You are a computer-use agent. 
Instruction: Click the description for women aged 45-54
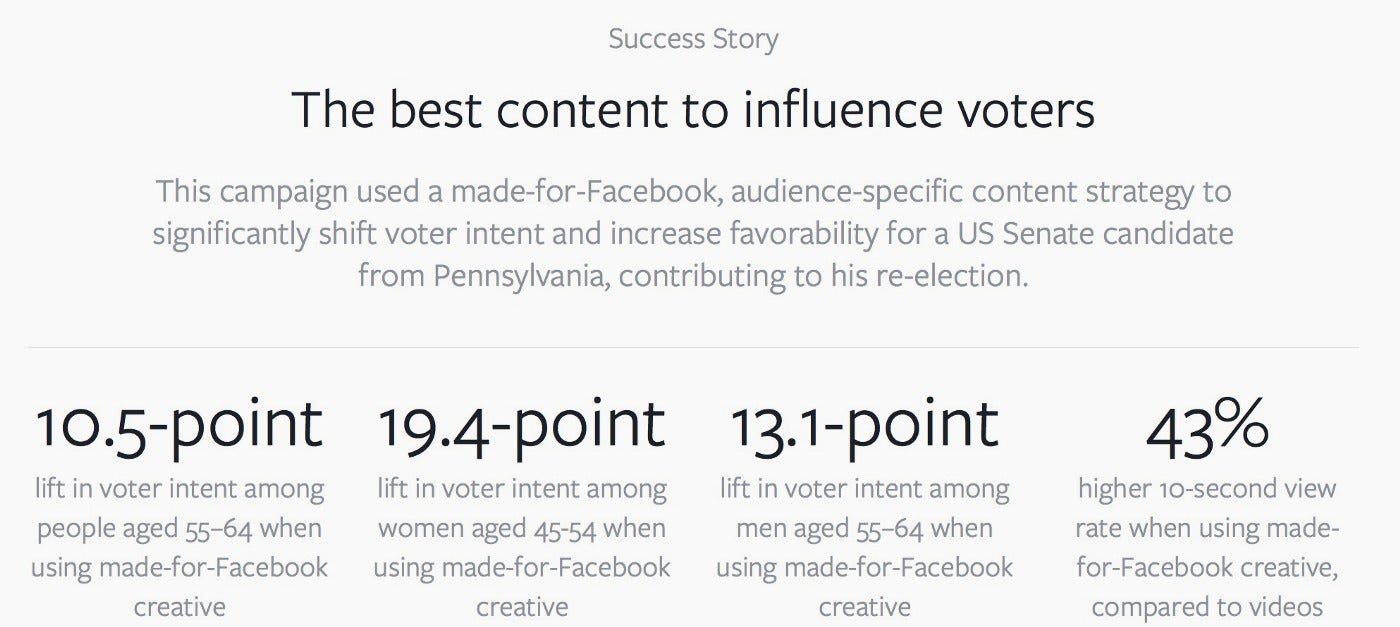coord(522,548)
